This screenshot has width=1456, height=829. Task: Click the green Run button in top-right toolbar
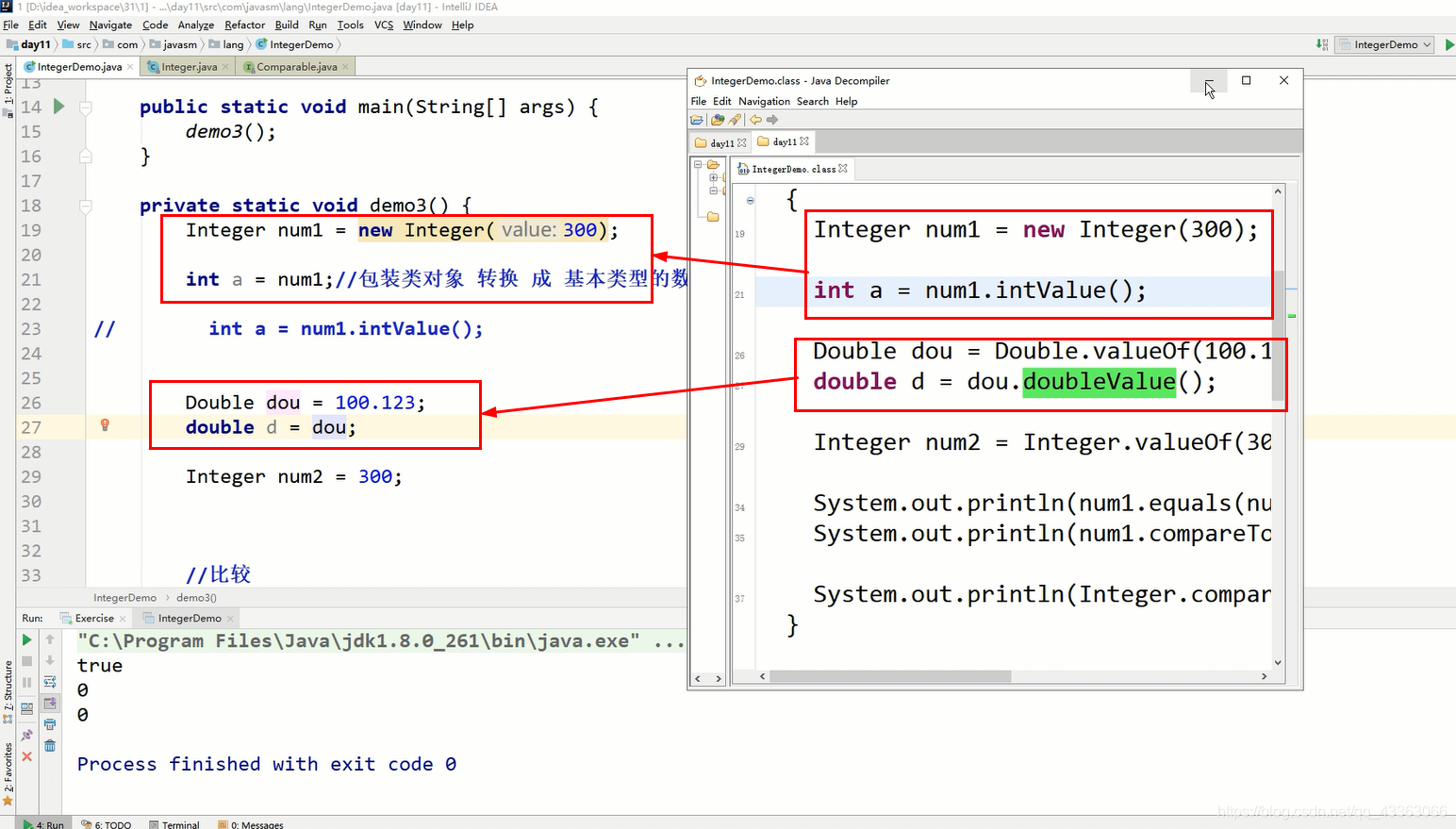(x=1449, y=44)
